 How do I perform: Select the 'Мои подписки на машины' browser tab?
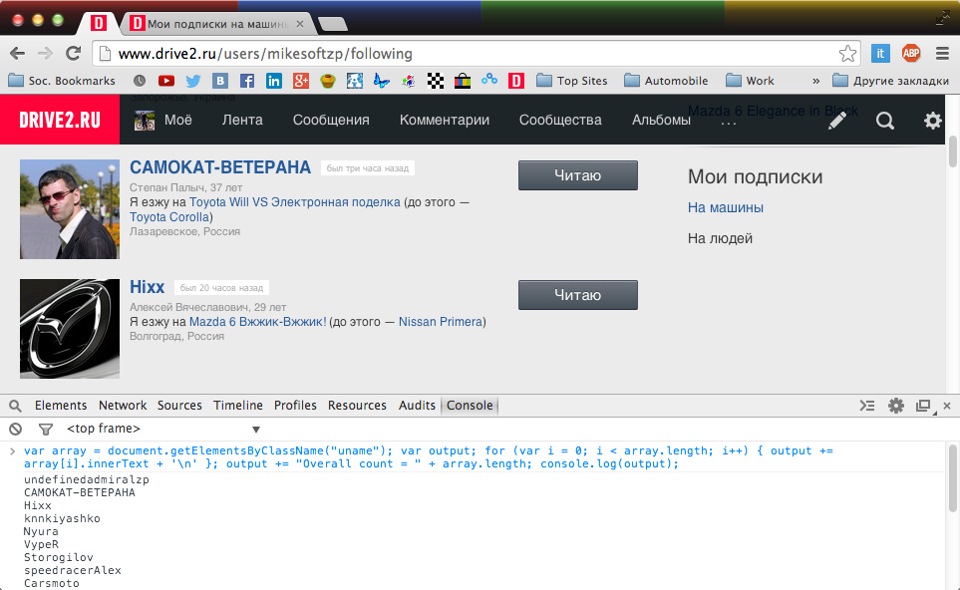[216, 24]
